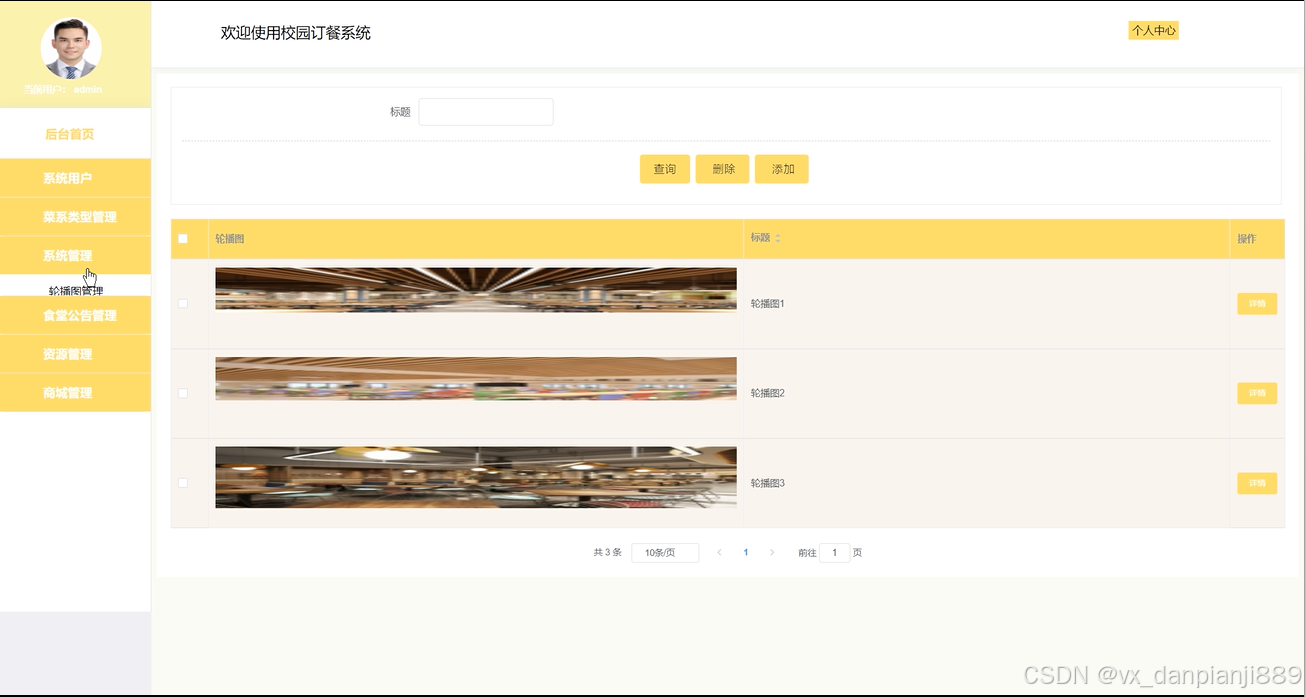The image size is (1306, 697).
Task: Open 详情 for 轮播图1
Action: (1257, 304)
